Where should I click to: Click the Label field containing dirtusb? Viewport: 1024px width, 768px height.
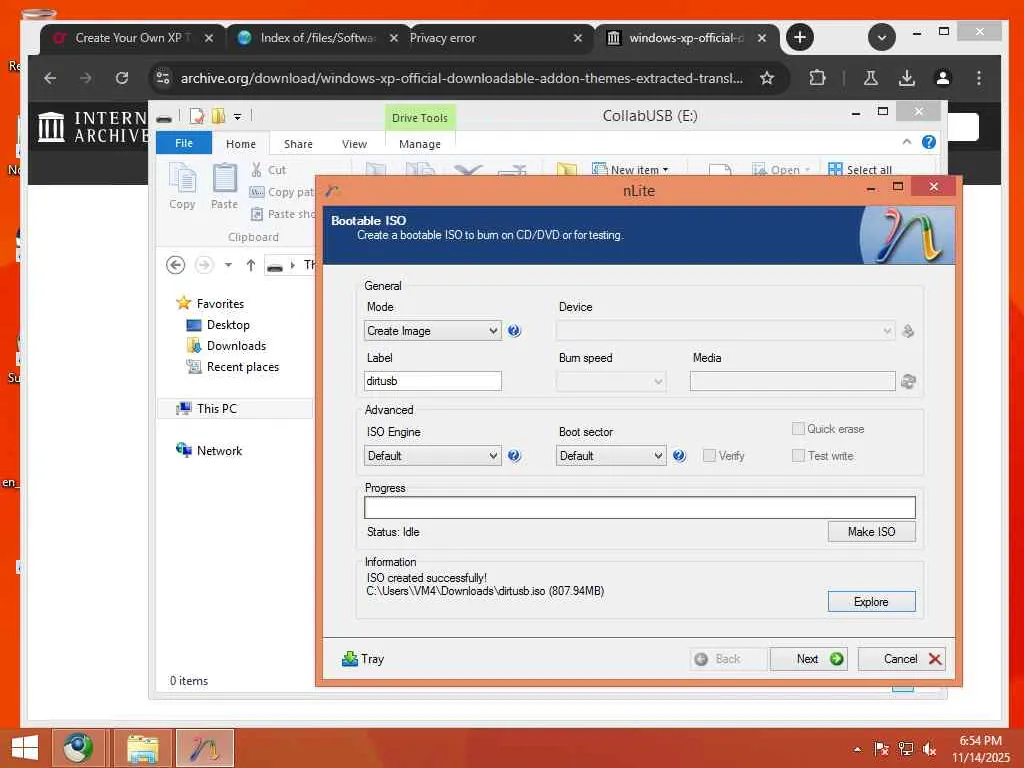432,381
